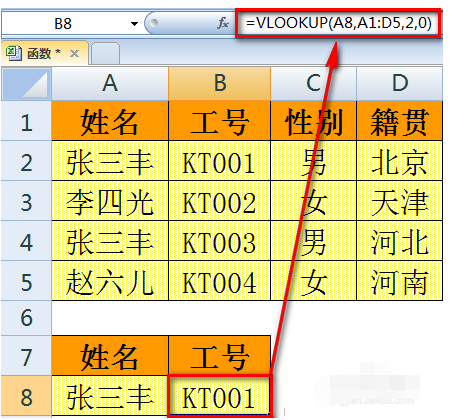
Task: Click cell B8 showing KT001 result
Action: 220,396
